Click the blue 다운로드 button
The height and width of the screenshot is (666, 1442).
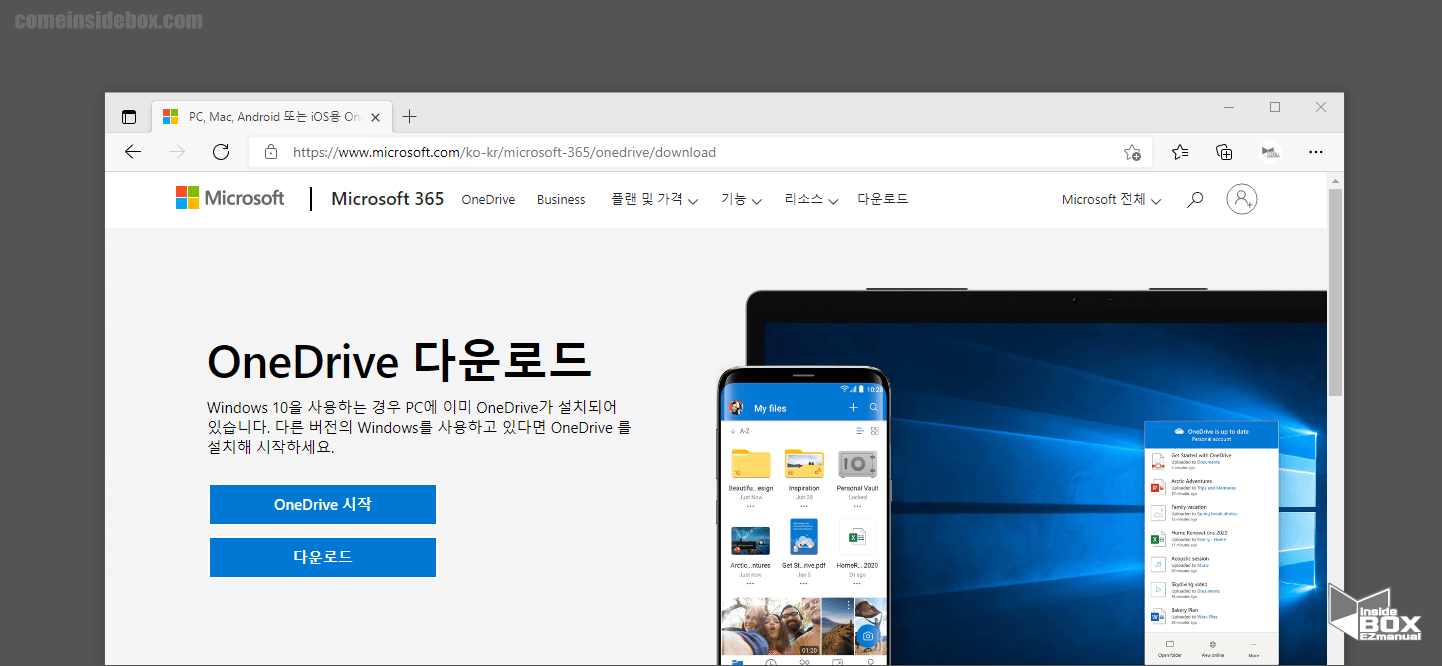click(323, 557)
